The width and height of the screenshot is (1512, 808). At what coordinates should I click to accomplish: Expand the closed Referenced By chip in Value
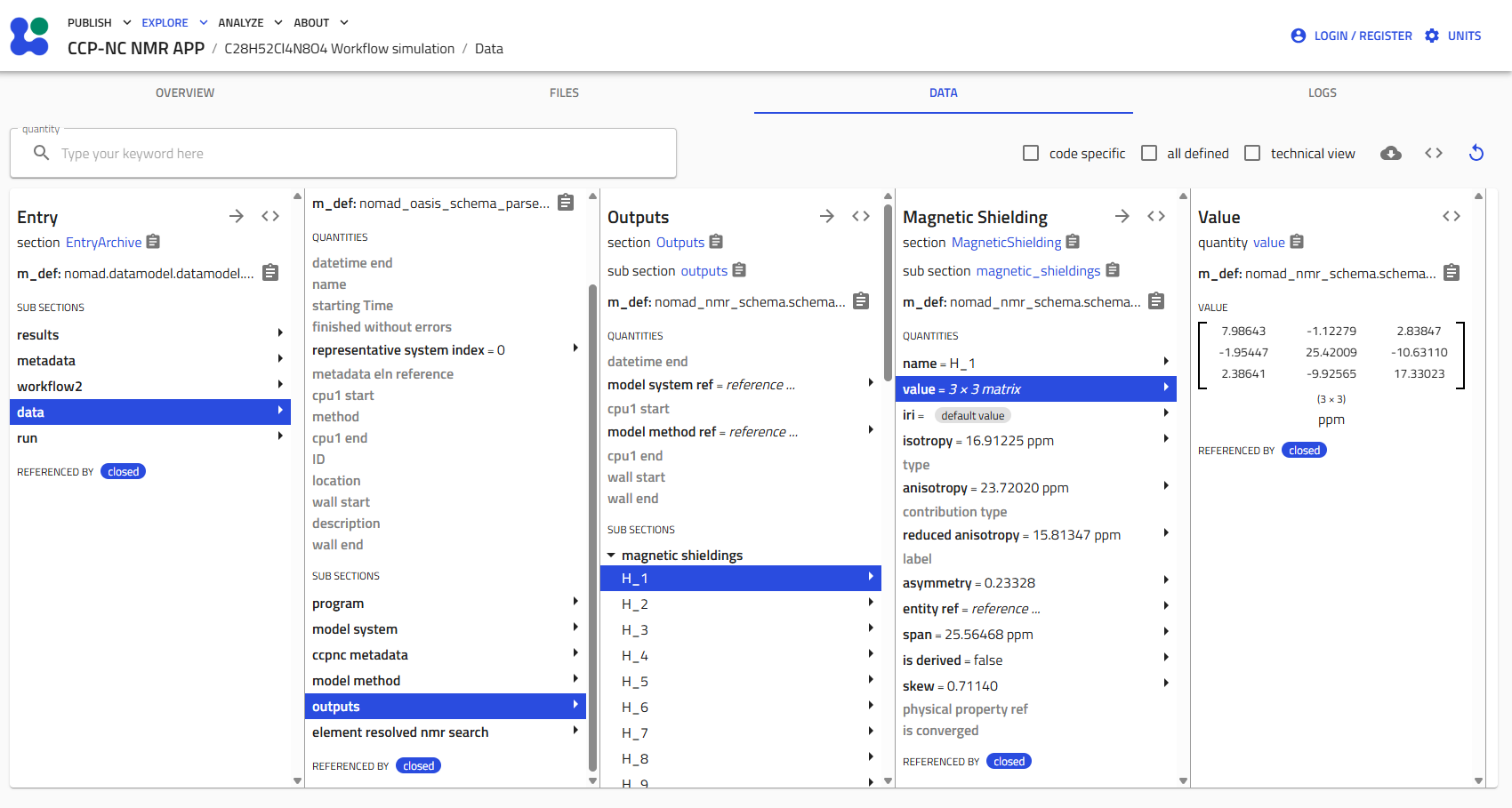point(1304,451)
